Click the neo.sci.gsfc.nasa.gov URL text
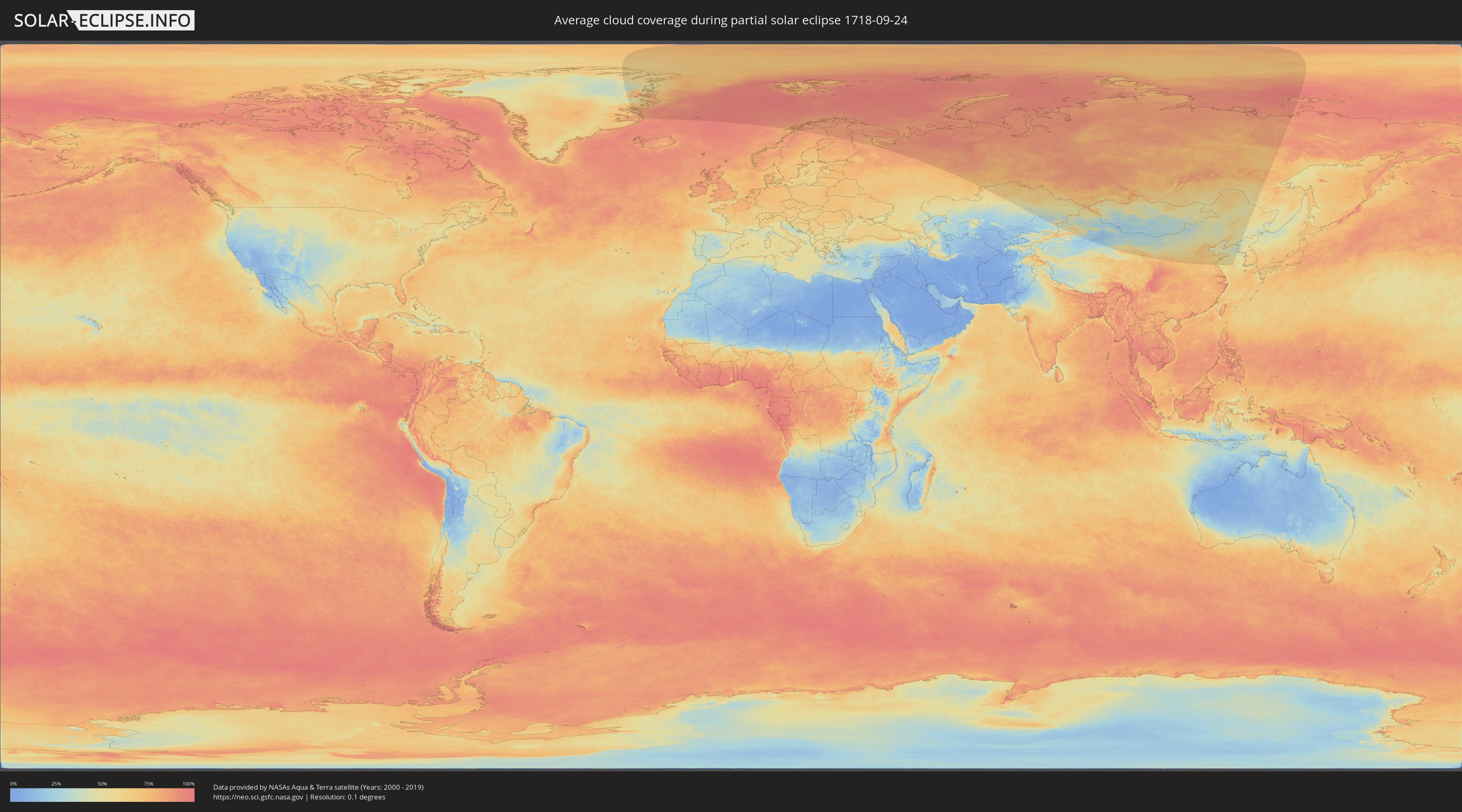1462x812 pixels. [258, 797]
